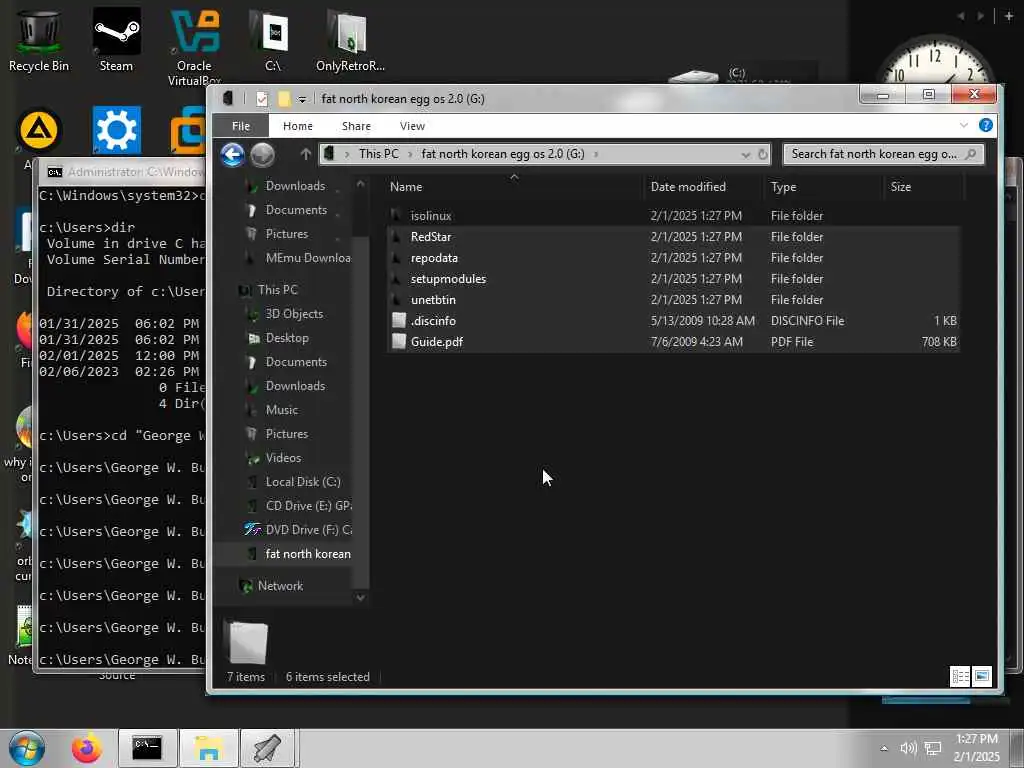Image resolution: width=1024 pixels, height=768 pixels.
Task: Expand the This PC breadcrumb arrow
Action: pyautogui.click(x=410, y=154)
